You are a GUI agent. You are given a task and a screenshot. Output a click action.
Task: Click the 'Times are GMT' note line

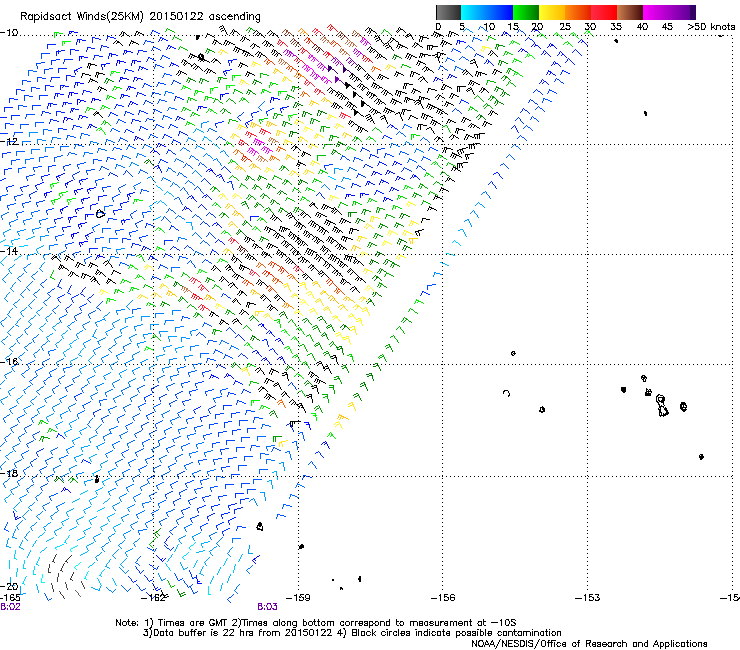pos(316,623)
